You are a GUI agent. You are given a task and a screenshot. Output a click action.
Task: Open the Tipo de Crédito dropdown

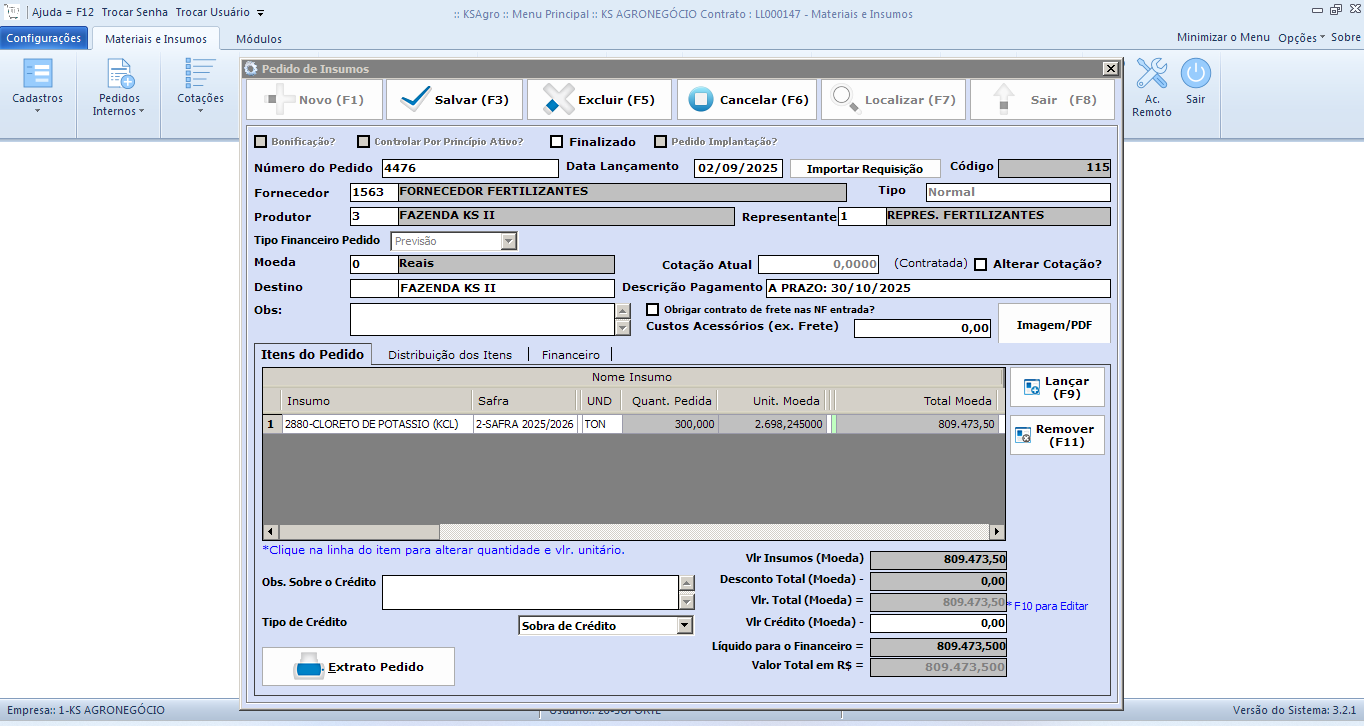684,626
